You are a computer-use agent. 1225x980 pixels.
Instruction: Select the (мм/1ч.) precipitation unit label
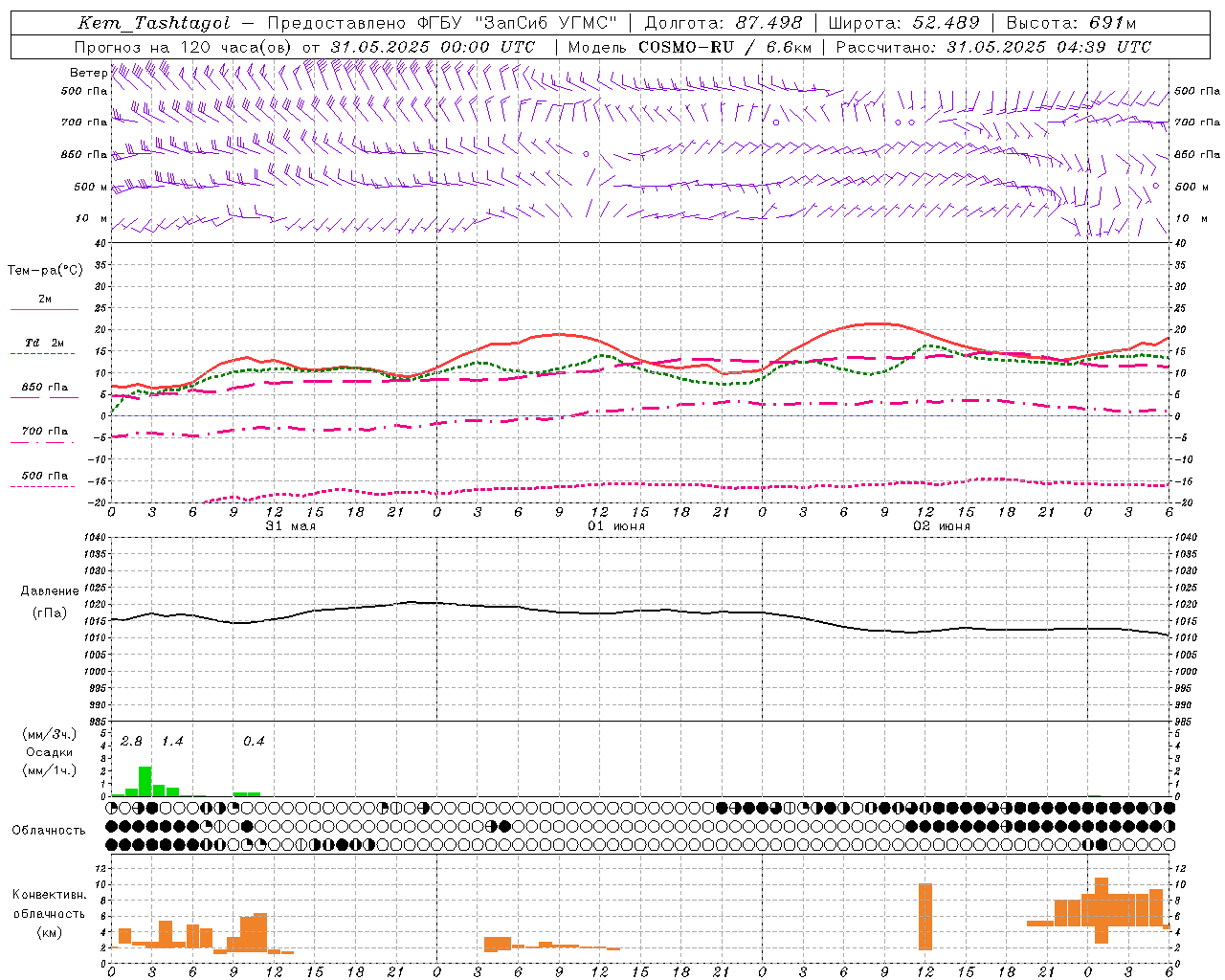49,770
